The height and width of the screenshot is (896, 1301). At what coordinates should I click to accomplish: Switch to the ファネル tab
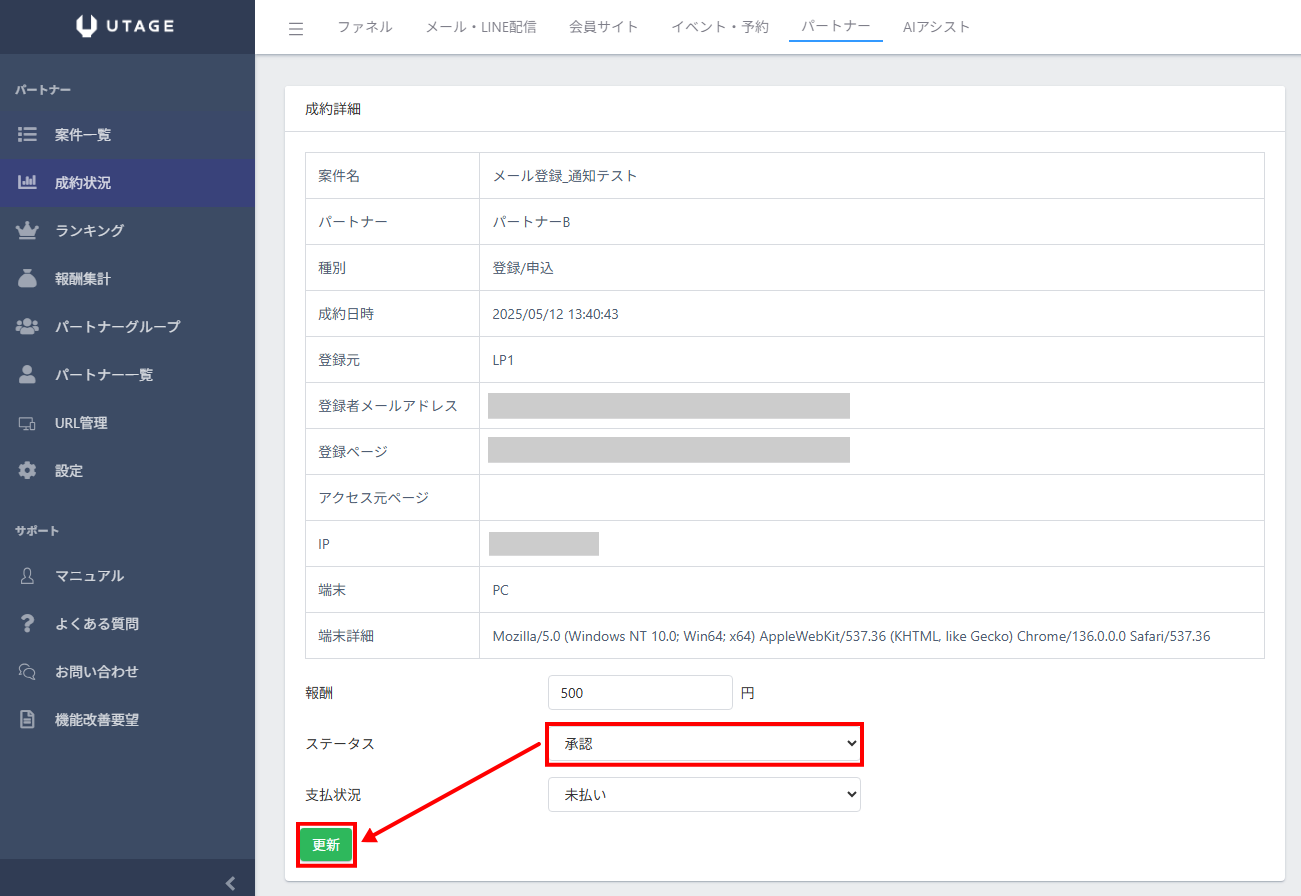(x=365, y=27)
